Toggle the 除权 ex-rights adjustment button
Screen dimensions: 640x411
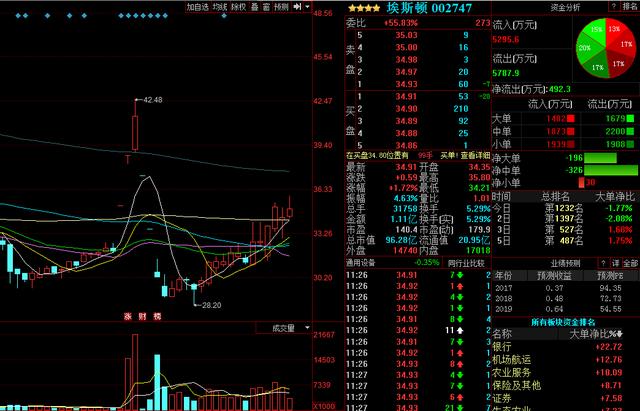tap(238, 7)
